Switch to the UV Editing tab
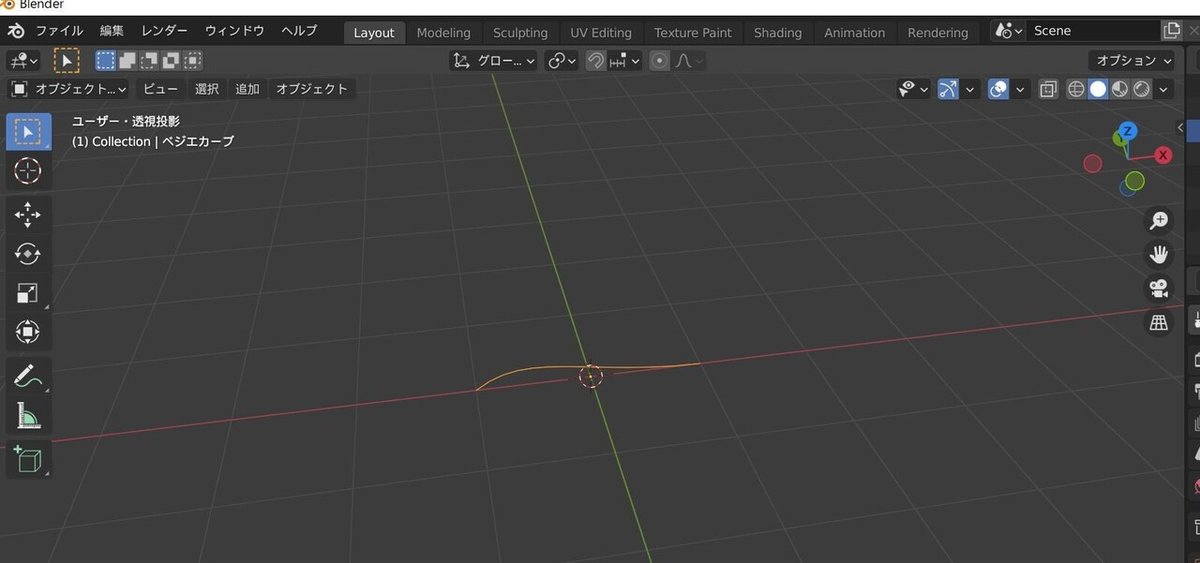Image resolution: width=1200 pixels, height=563 pixels. click(601, 32)
